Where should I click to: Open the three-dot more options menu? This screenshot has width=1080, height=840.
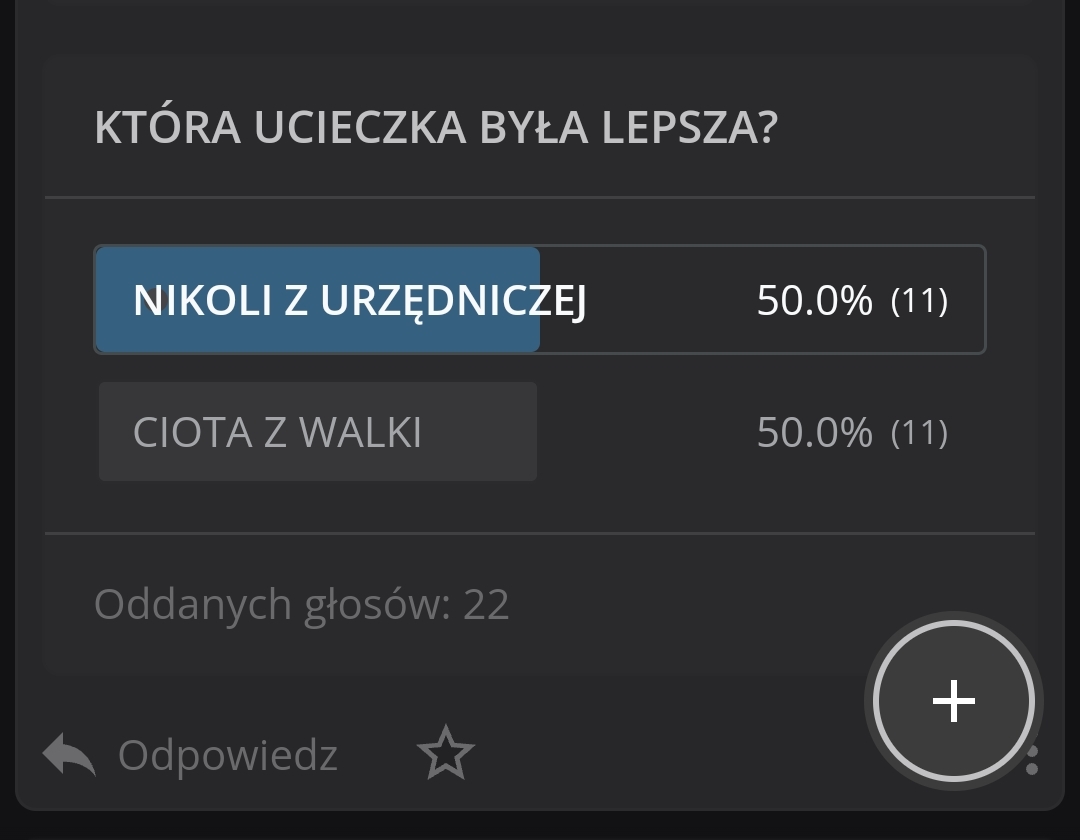pos(1032,760)
